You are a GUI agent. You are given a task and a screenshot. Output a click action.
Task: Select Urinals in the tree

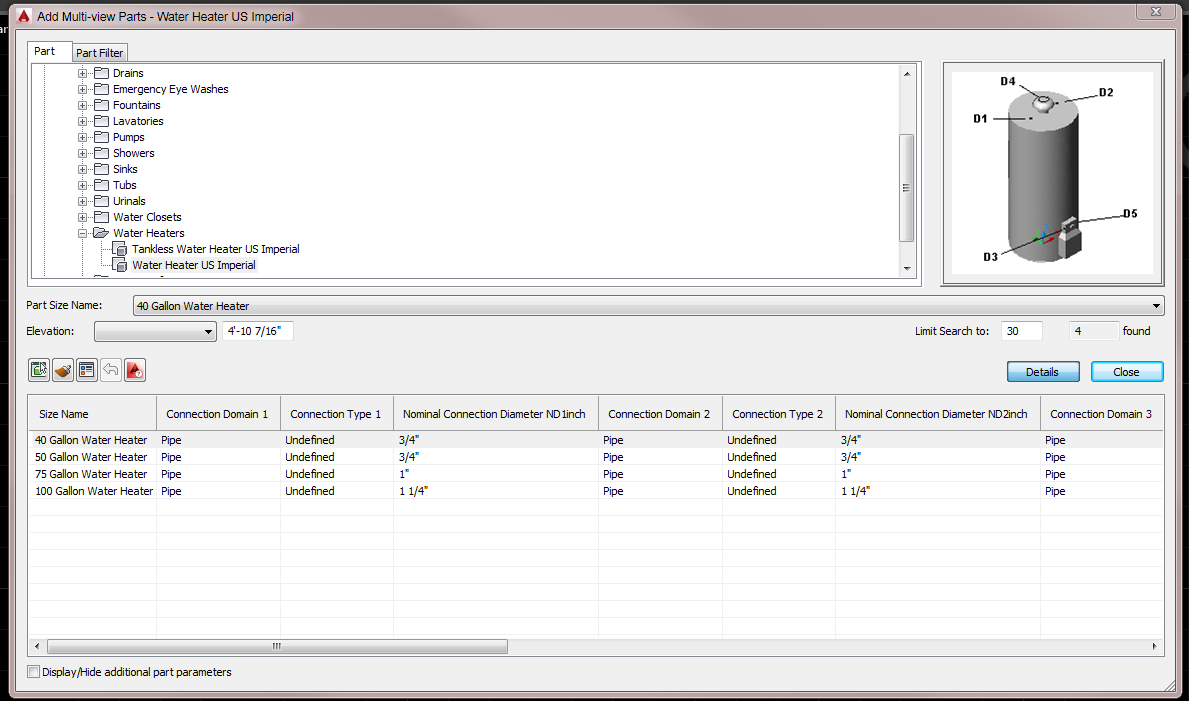(x=129, y=201)
